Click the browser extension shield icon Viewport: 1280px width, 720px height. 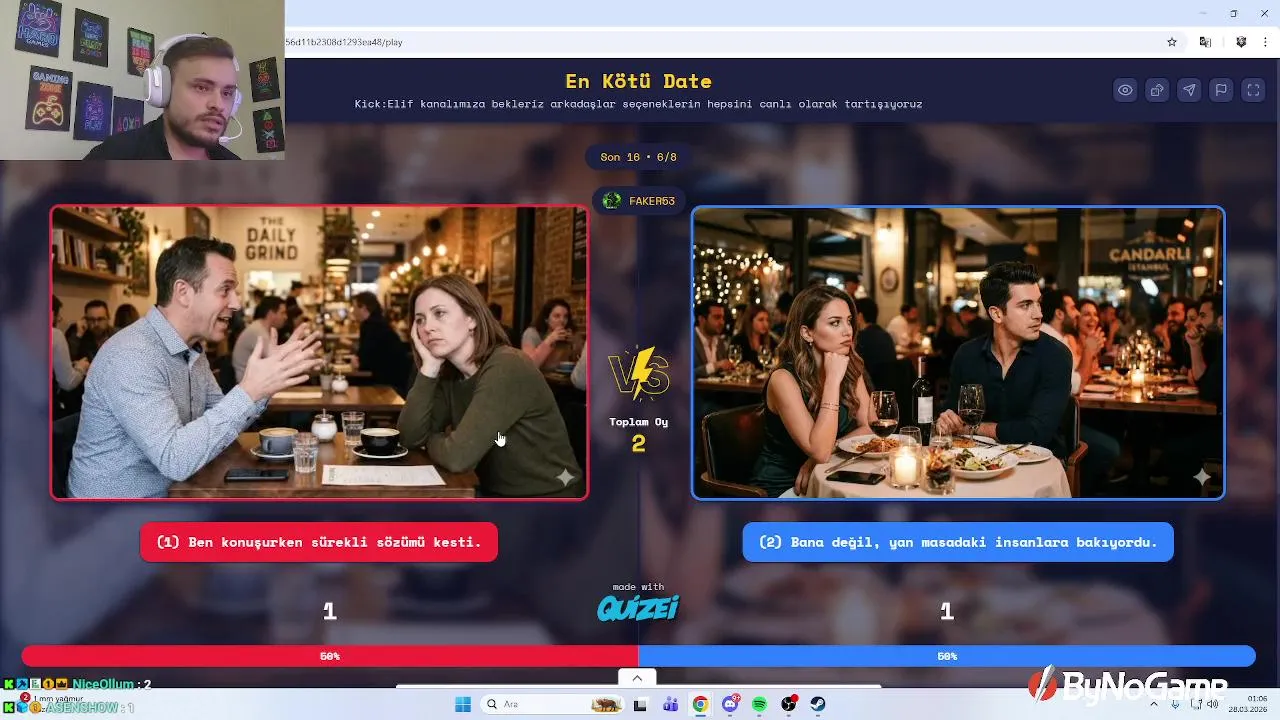coord(1241,42)
